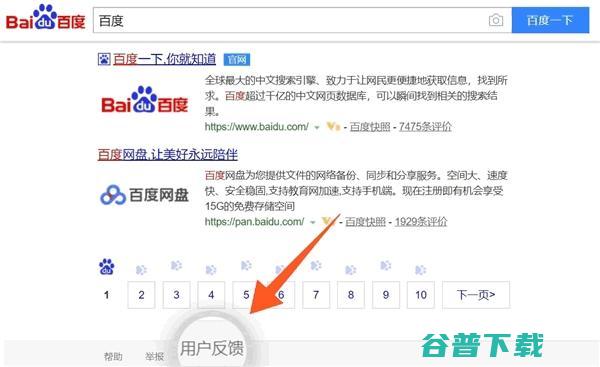Open the Baidu logo thumbnail in first result

(x=145, y=100)
